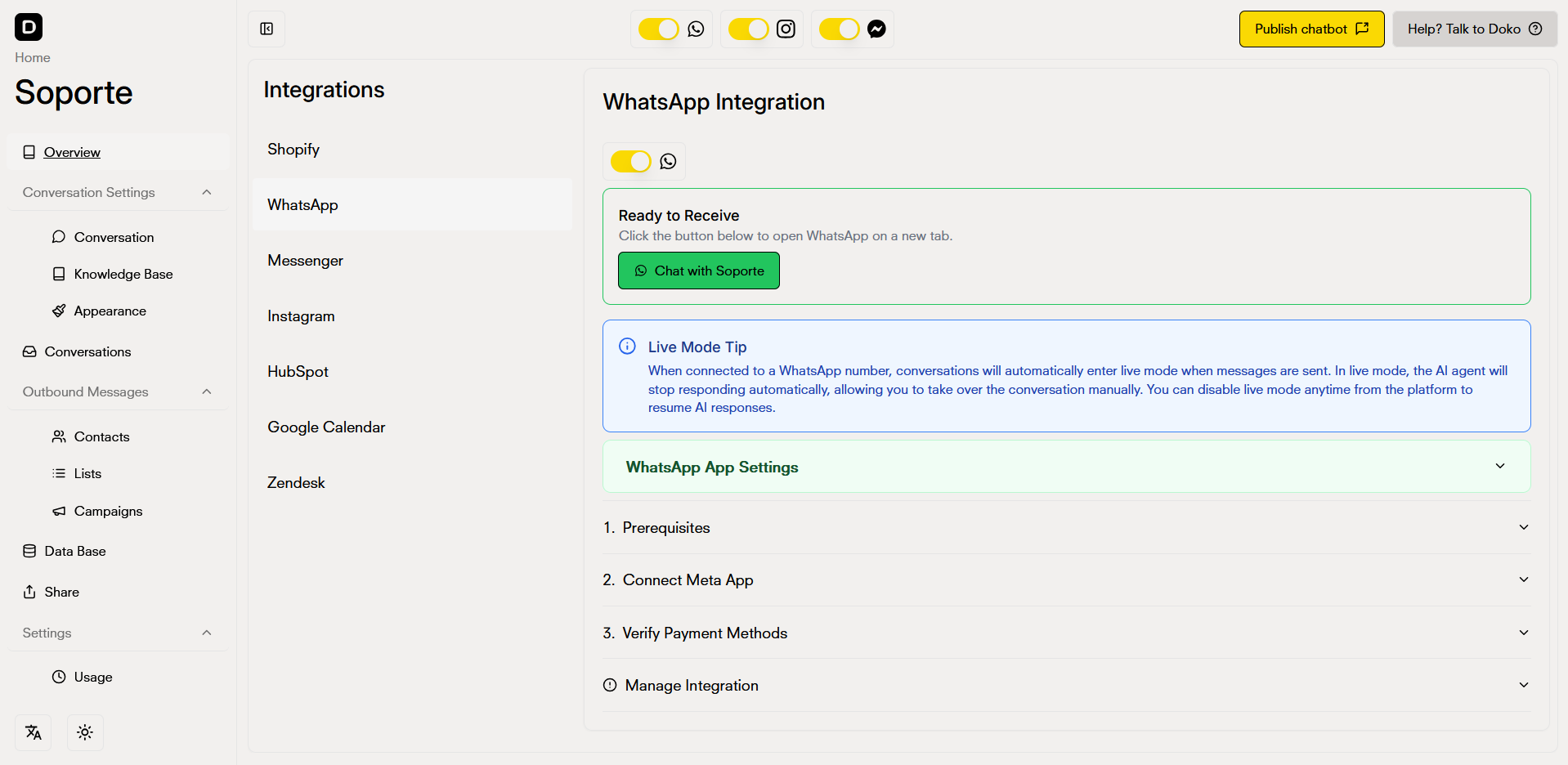This screenshot has width=1568, height=765.
Task: Toggle the top bar Instagram switch
Action: (x=749, y=29)
